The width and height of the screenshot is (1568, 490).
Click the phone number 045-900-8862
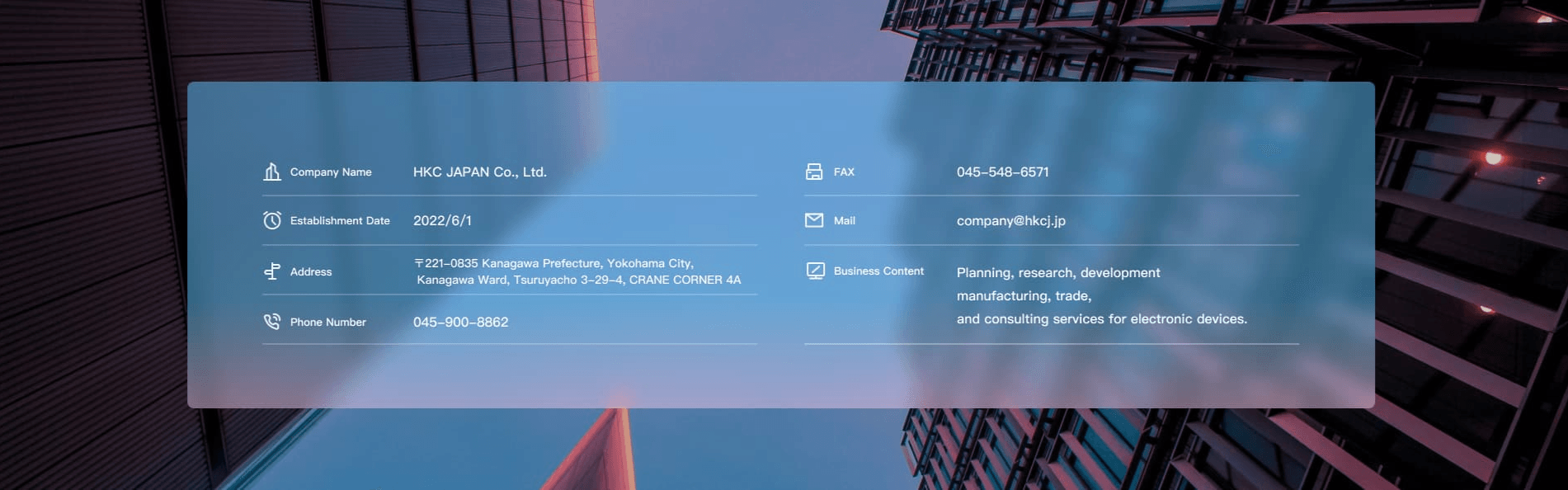pos(460,323)
